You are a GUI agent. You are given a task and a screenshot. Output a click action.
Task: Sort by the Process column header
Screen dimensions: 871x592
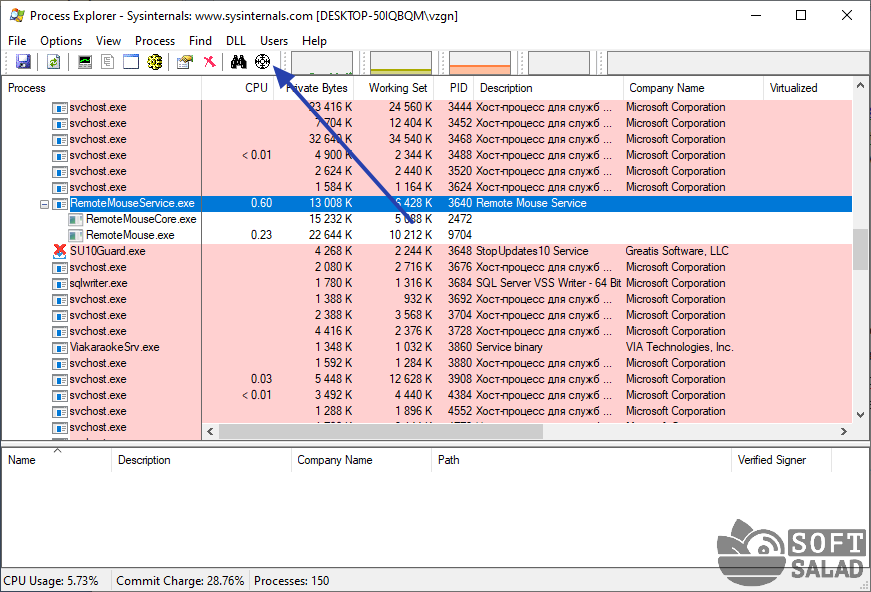click(x=102, y=88)
